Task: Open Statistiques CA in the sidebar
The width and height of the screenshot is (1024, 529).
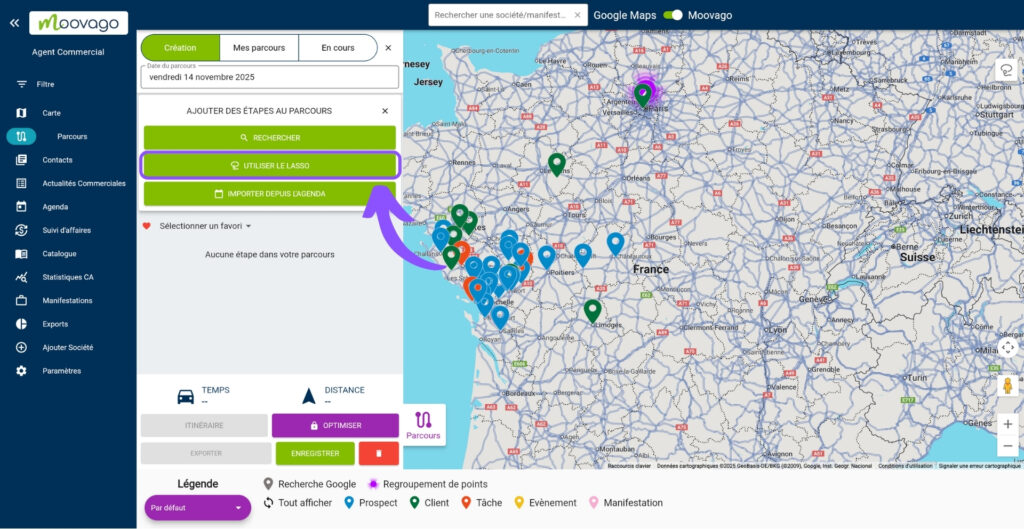Action: pyautogui.click(x=67, y=277)
